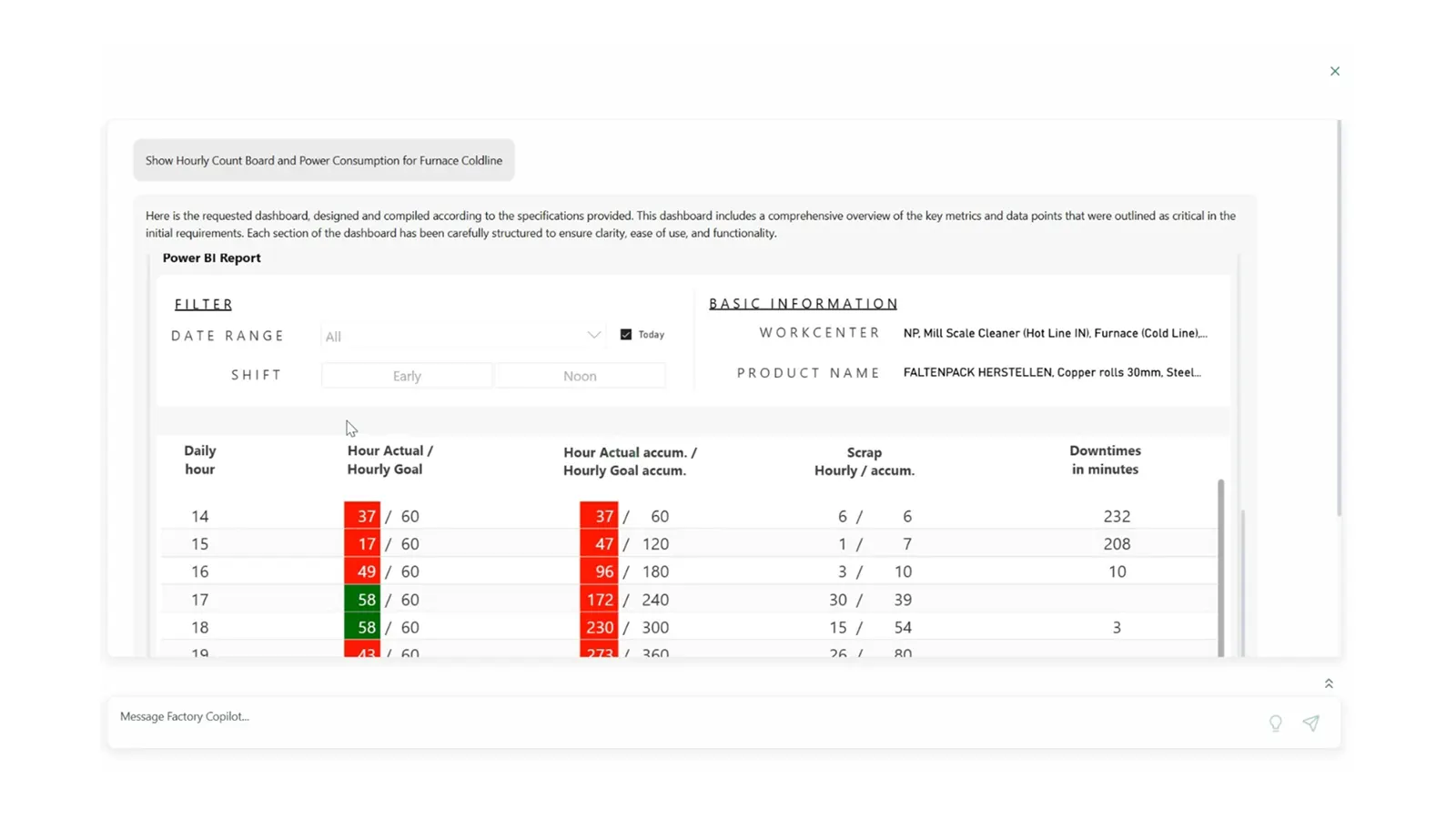Image resolution: width=1456 pixels, height=819 pixels.
Task: Click the green 58 hourly actual for hour 18
Action: (x=362, y=627)
